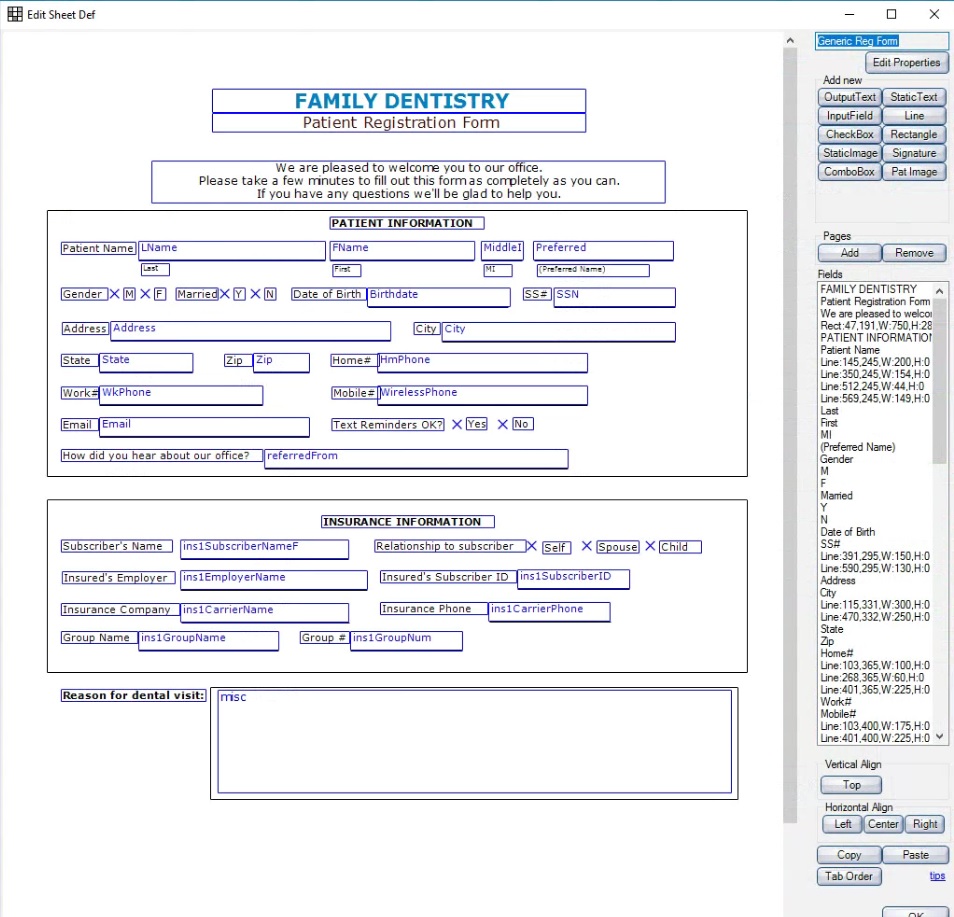Toggle the Gender F checkbox
The height and width of the screenshot is (917, 954).
145,295
